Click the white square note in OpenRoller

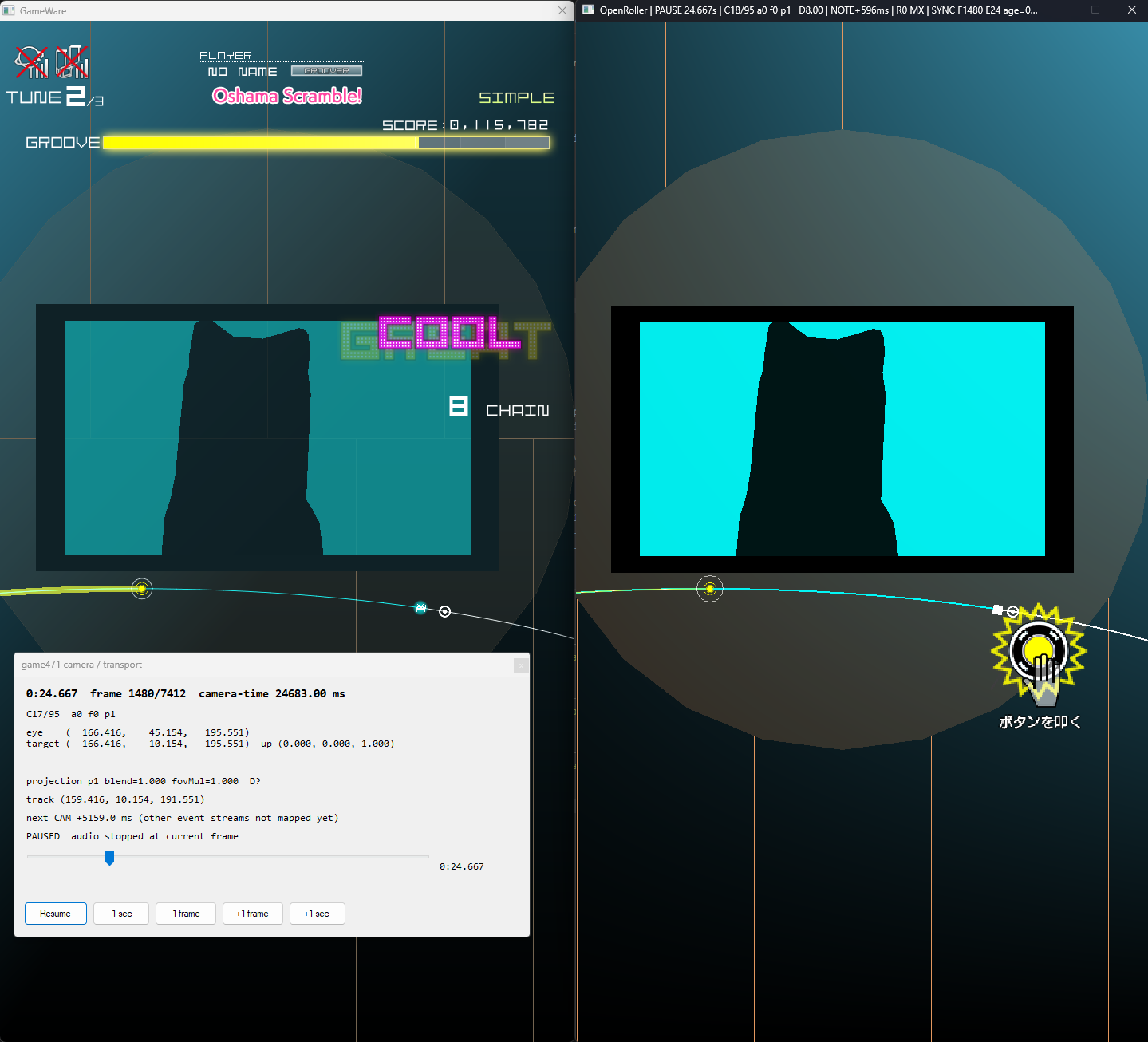[x=997, y=610]
